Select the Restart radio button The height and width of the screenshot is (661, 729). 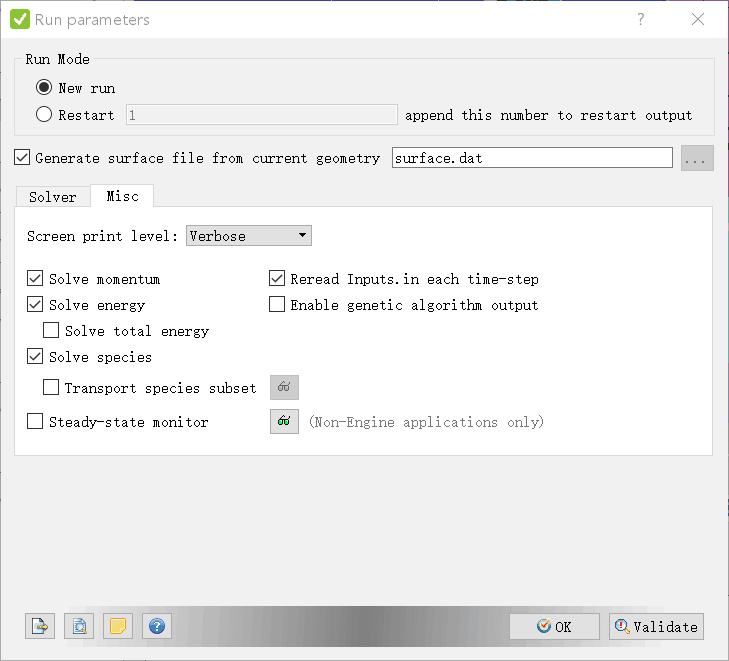[44, 114]
